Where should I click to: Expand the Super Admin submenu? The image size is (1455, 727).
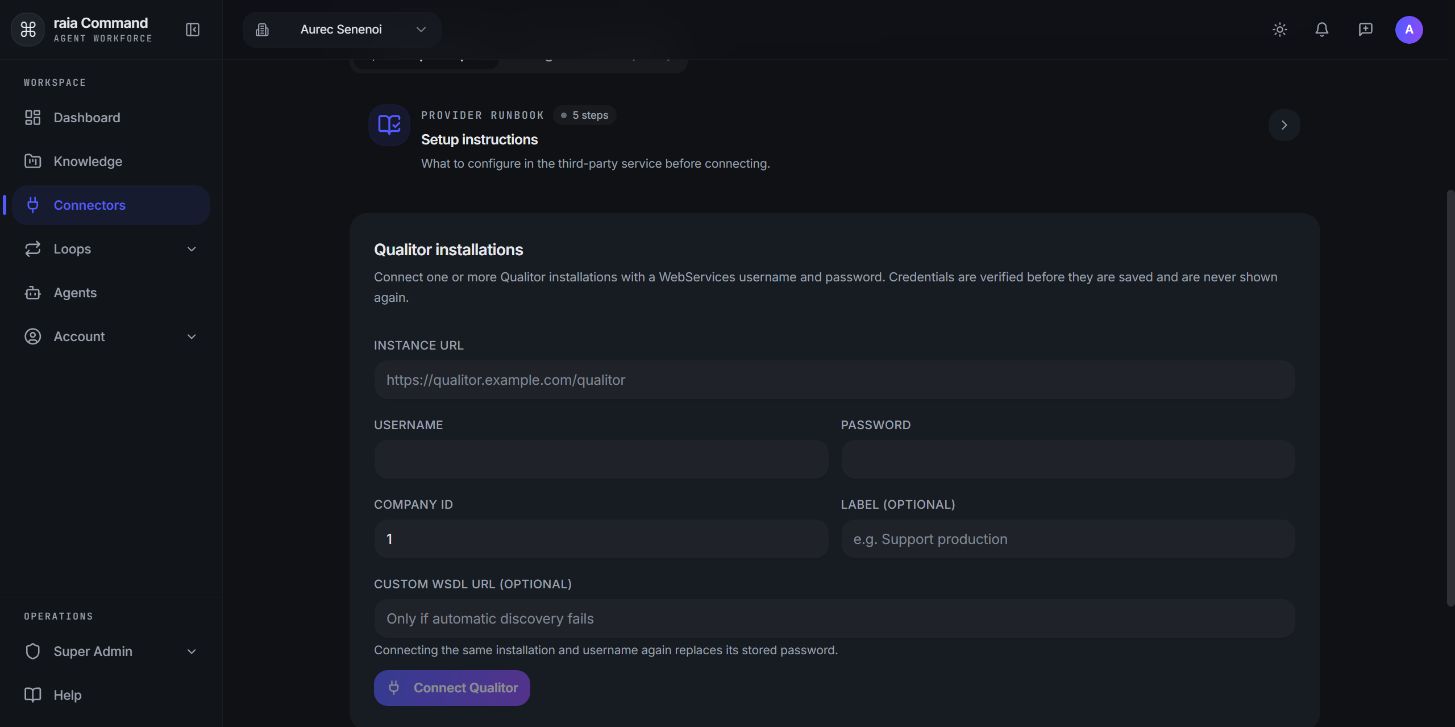[x=192, y=652]
